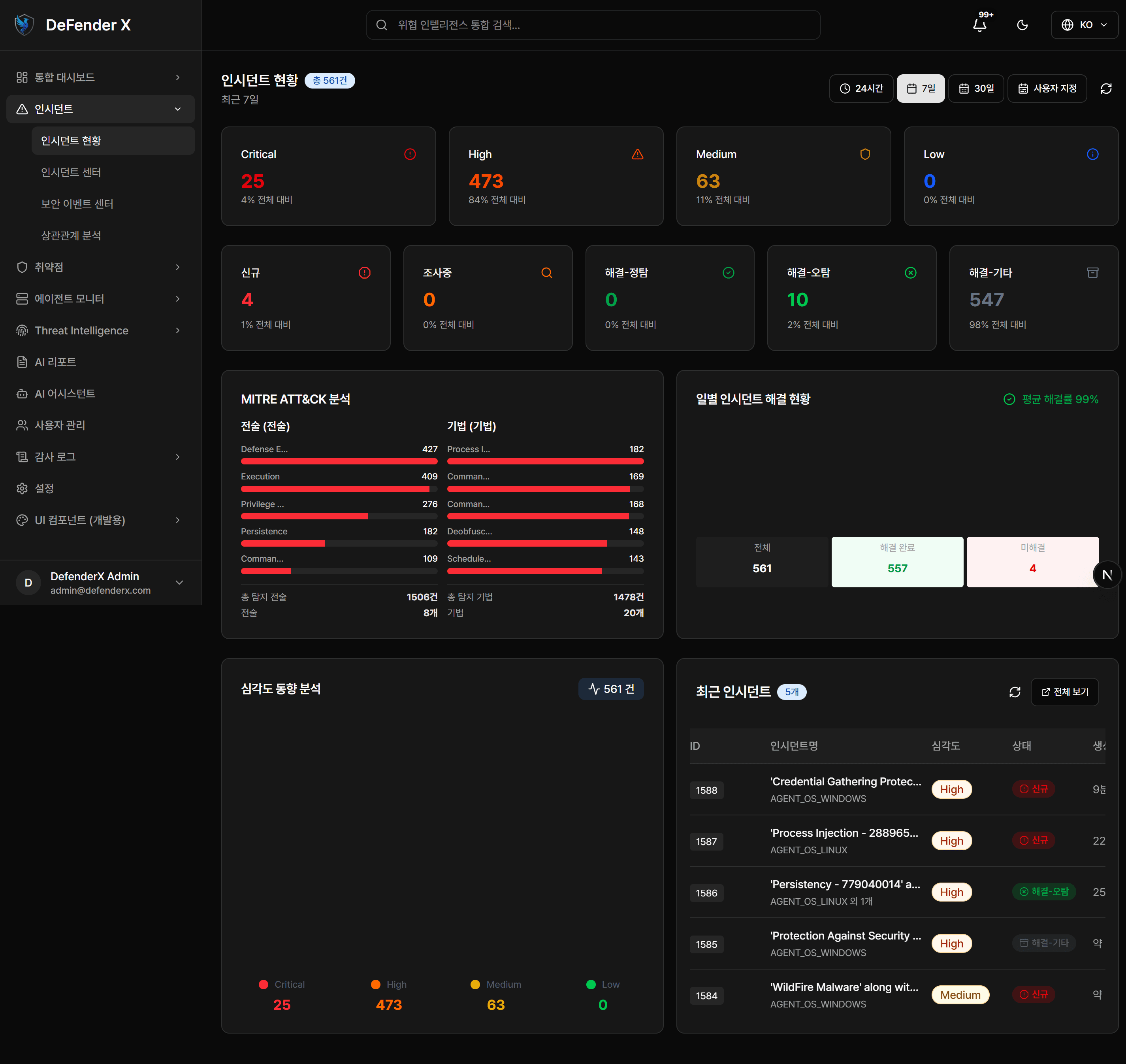Focus the 위협 인텔리전스 통합 검색 field
The image size is (1126, 1064).
pyautogui.click(x=593, y=25)
